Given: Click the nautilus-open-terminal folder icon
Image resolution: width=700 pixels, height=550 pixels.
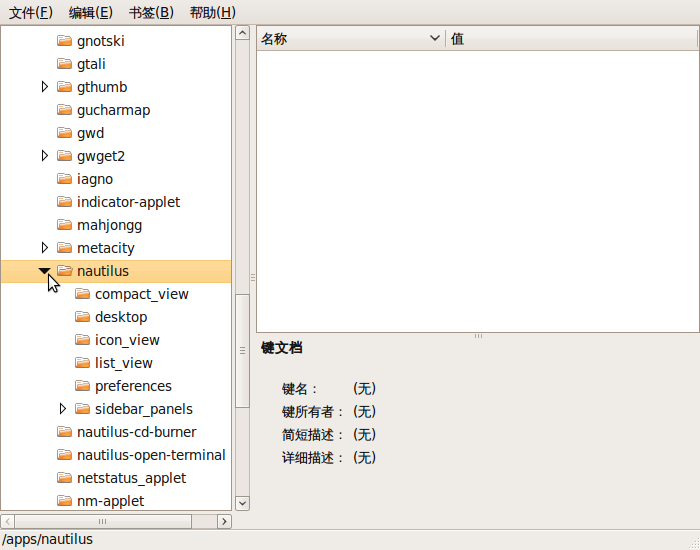Looking at the screenshot, I should pyautogui.click(x=64, y=454).
